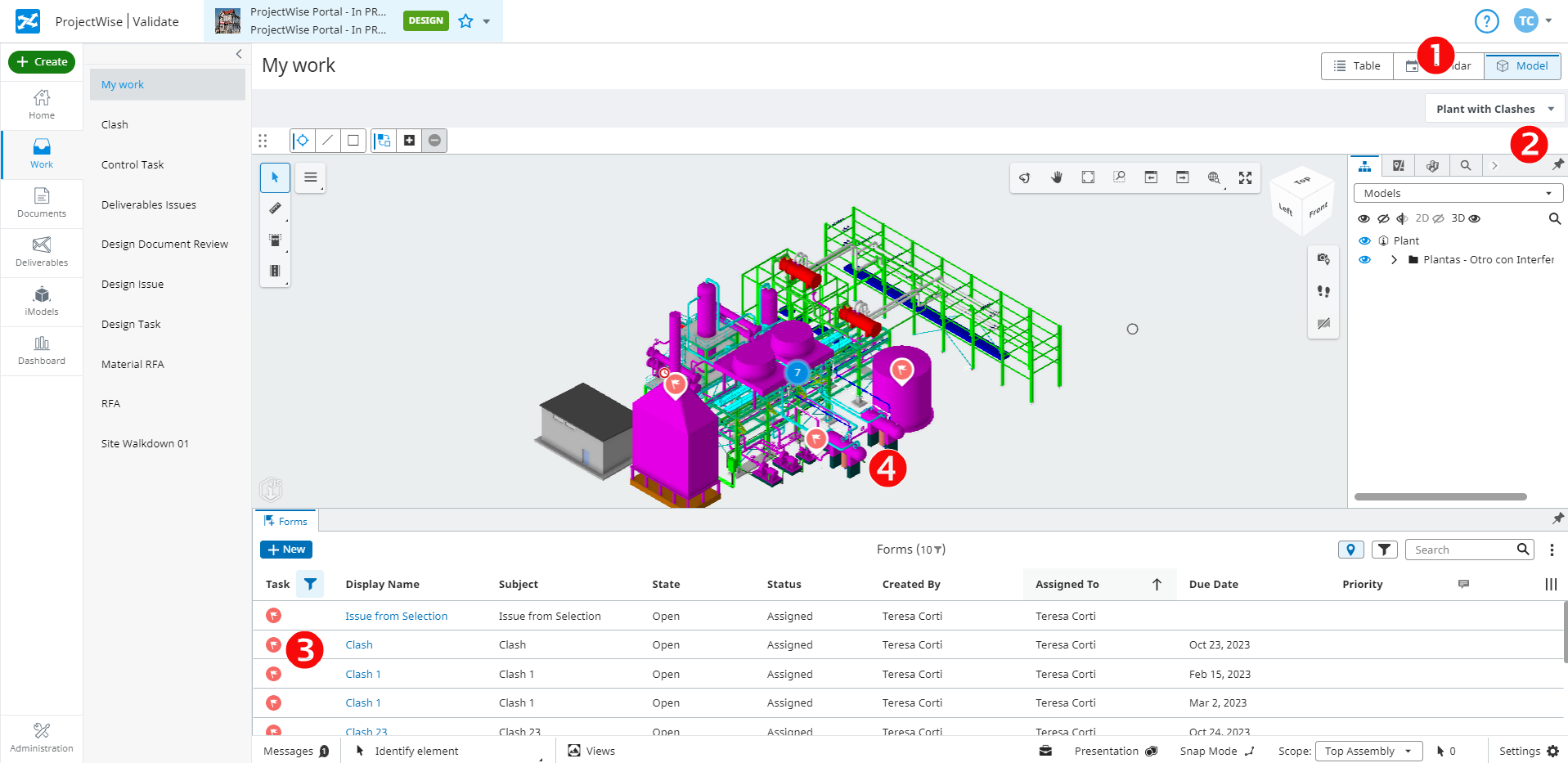This screenshot has height=763, width=1568.
Task: Open the search tab in side panel
Action: pos(1466,165)
